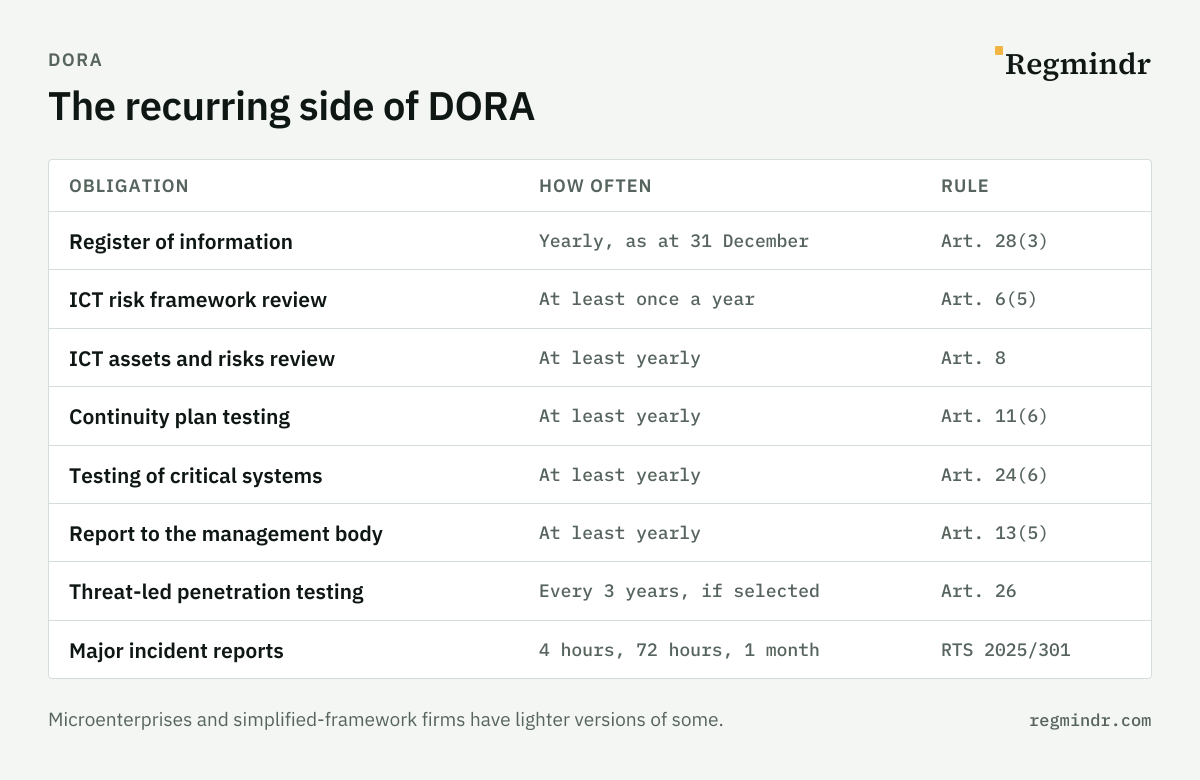Click the HOW OFTEN column header
This screenshot has height=780, width=1200.
click(x=595, y=186)
